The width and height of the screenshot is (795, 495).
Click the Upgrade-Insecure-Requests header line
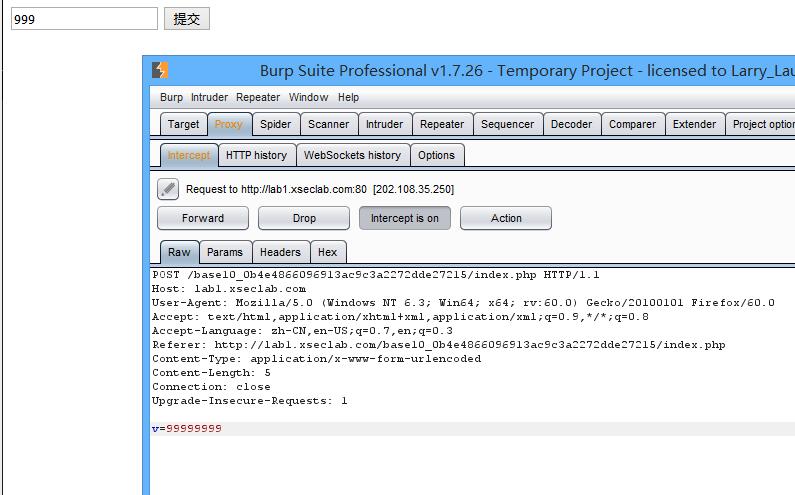tap(249, 401)
